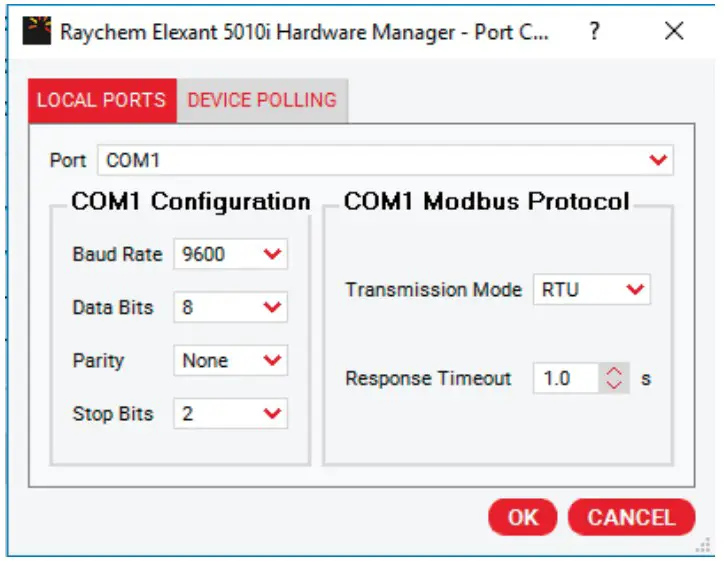Expand the Baud Rate dropdown

[230, 255]
